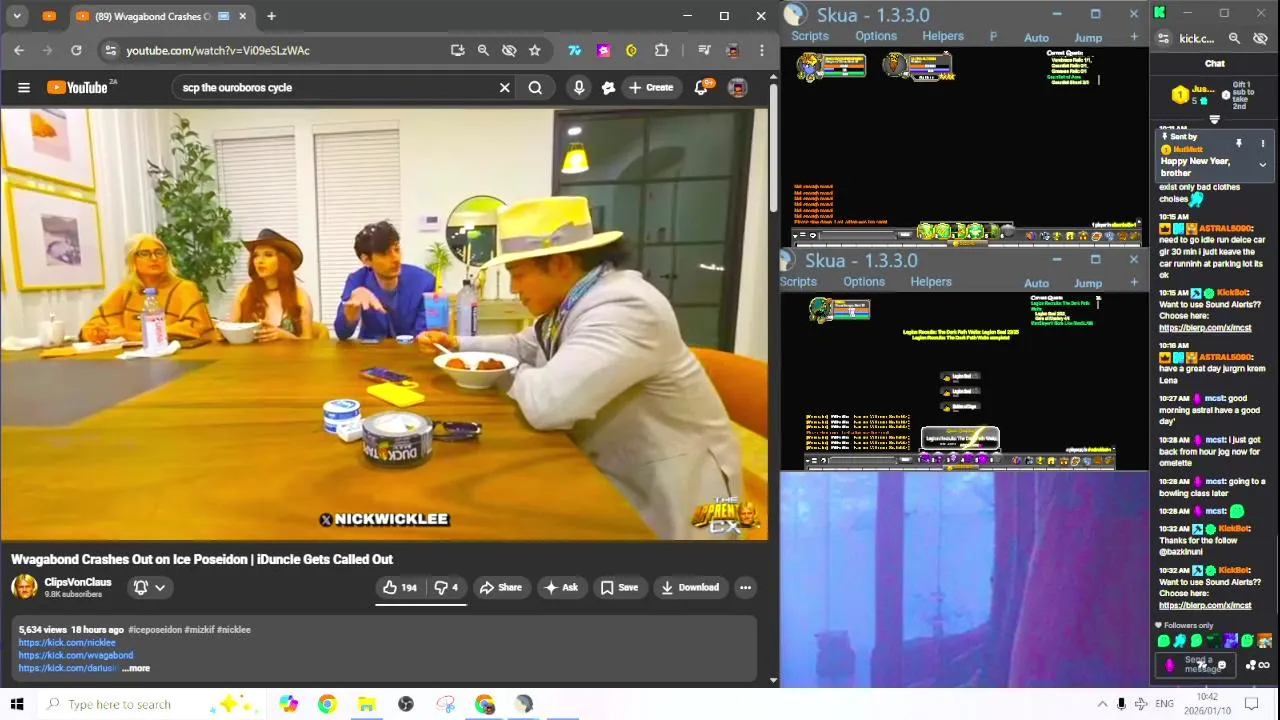The height and width of the screenshot is (720, 1280).
Task: Click the Chrome address bar URL
Action: [218, 50]
